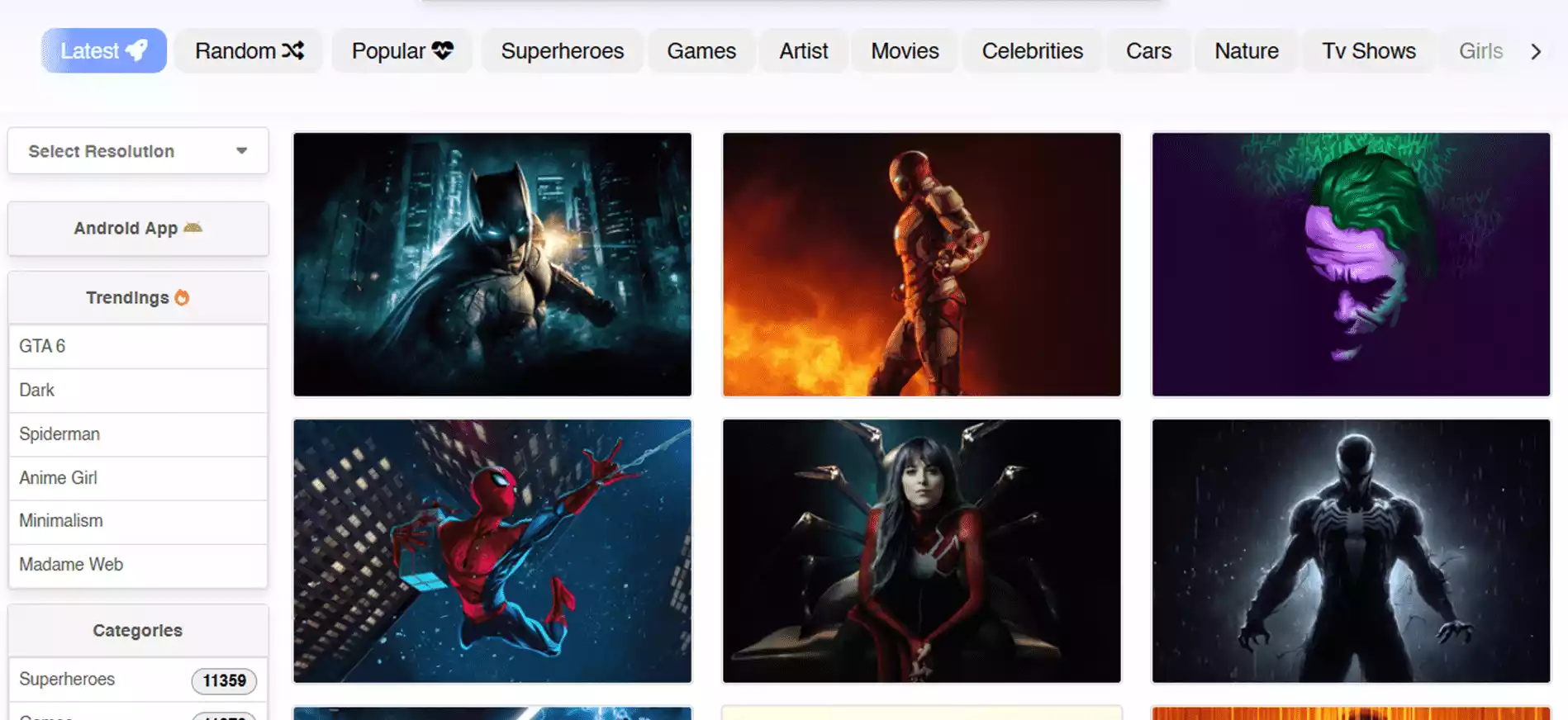Go to the Nature category
The width and height of the screenshot is (1568, 720).
pyautogui.click(x=1246, y=51)
